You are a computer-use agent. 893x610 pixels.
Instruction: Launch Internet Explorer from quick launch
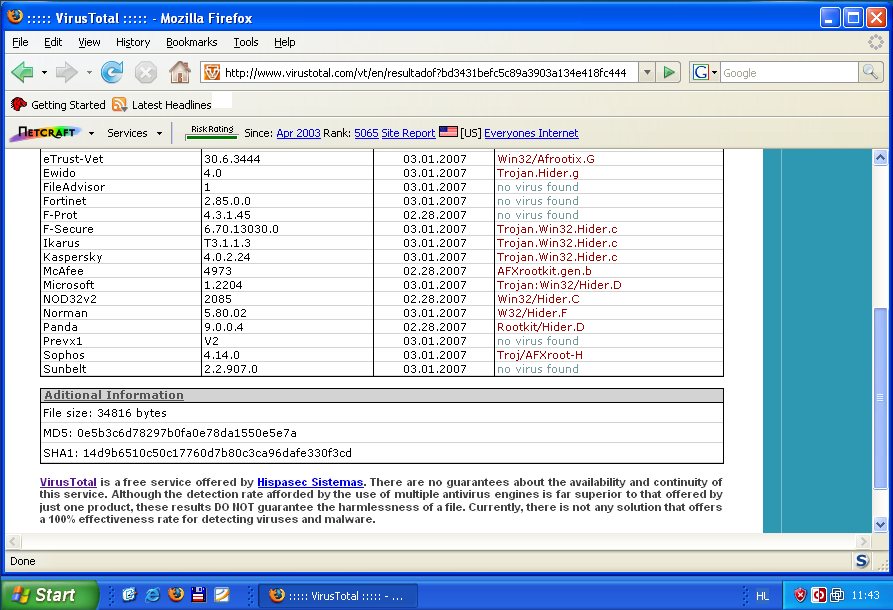pos(153,595)
